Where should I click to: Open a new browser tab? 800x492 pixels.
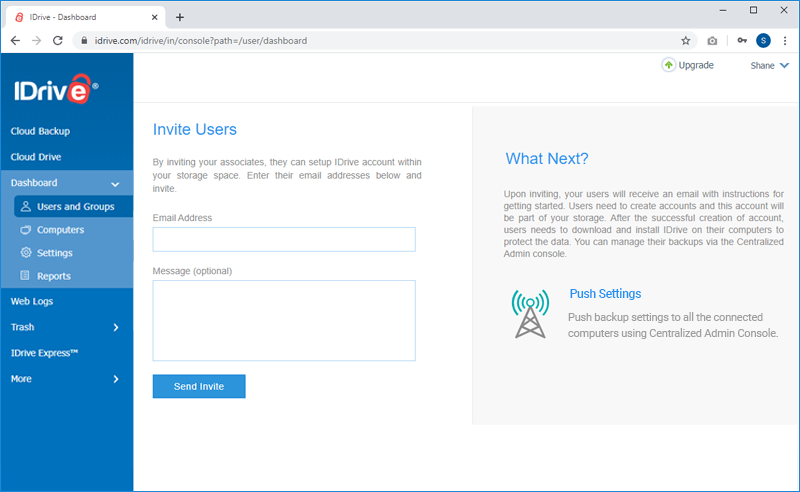tap(180, 17)
